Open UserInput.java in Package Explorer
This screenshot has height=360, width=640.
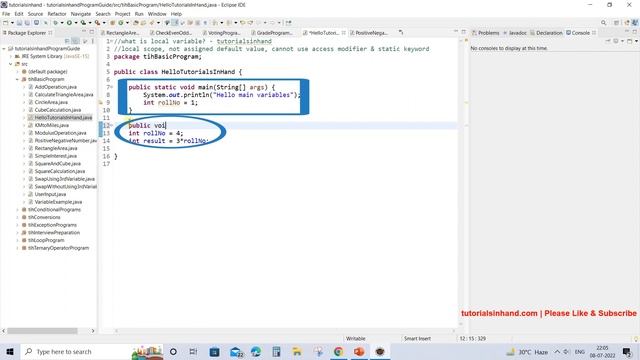pos(50,194)
